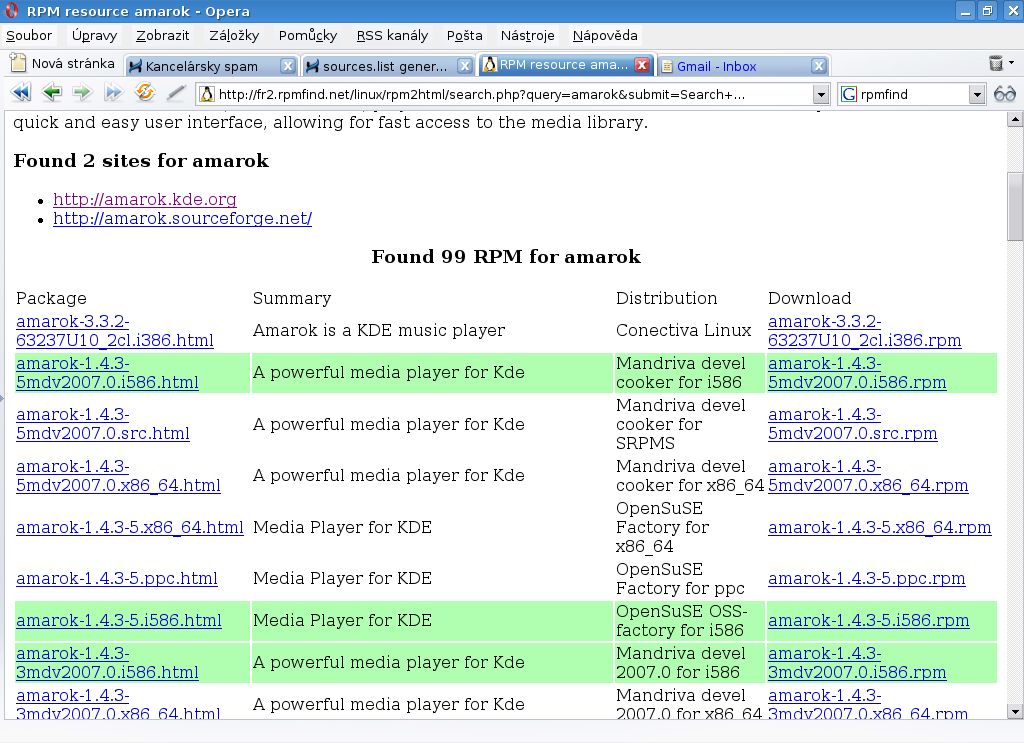Click the "Amarok is a KDE music player" summary
1024x743 pixels.
click(x=379, y=330)
